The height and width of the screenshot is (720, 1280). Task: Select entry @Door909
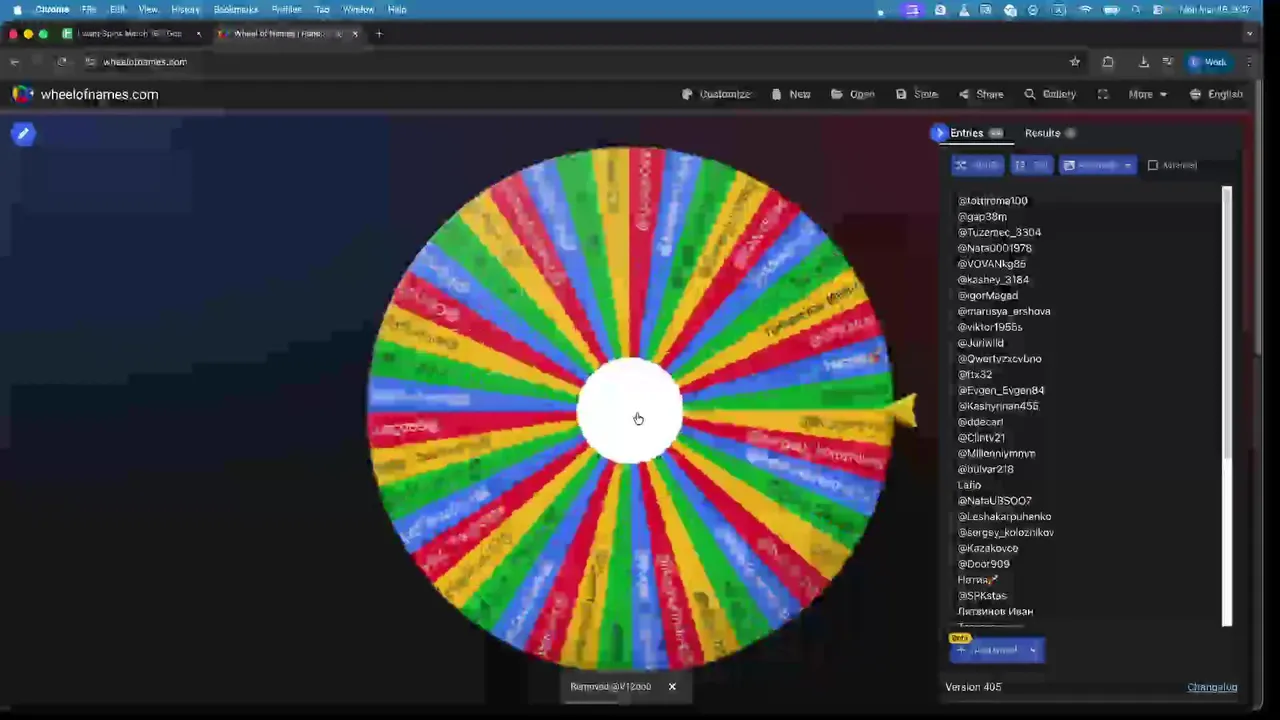click(x=983, y=564)
